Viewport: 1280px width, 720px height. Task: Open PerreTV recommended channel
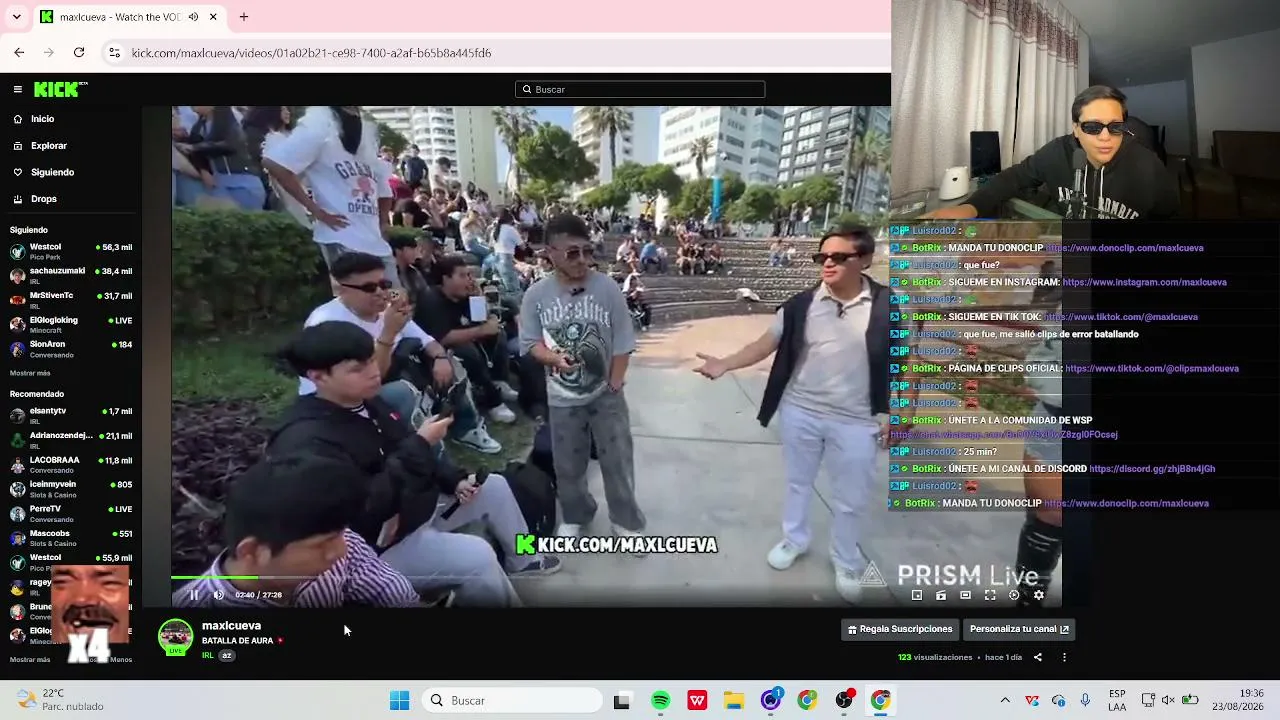point(70,513)
